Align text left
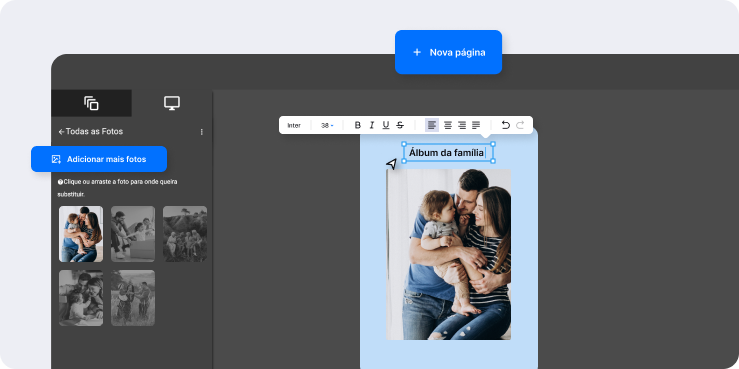 [x=432, y=125]
